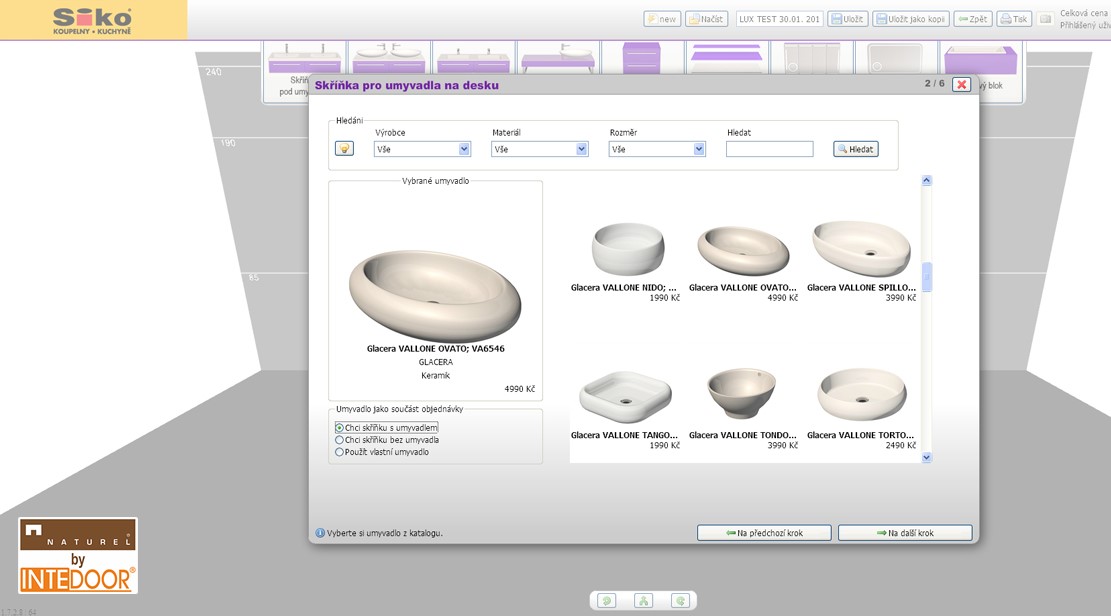Open the 'Materiál' material dropdown

point(540,149)
